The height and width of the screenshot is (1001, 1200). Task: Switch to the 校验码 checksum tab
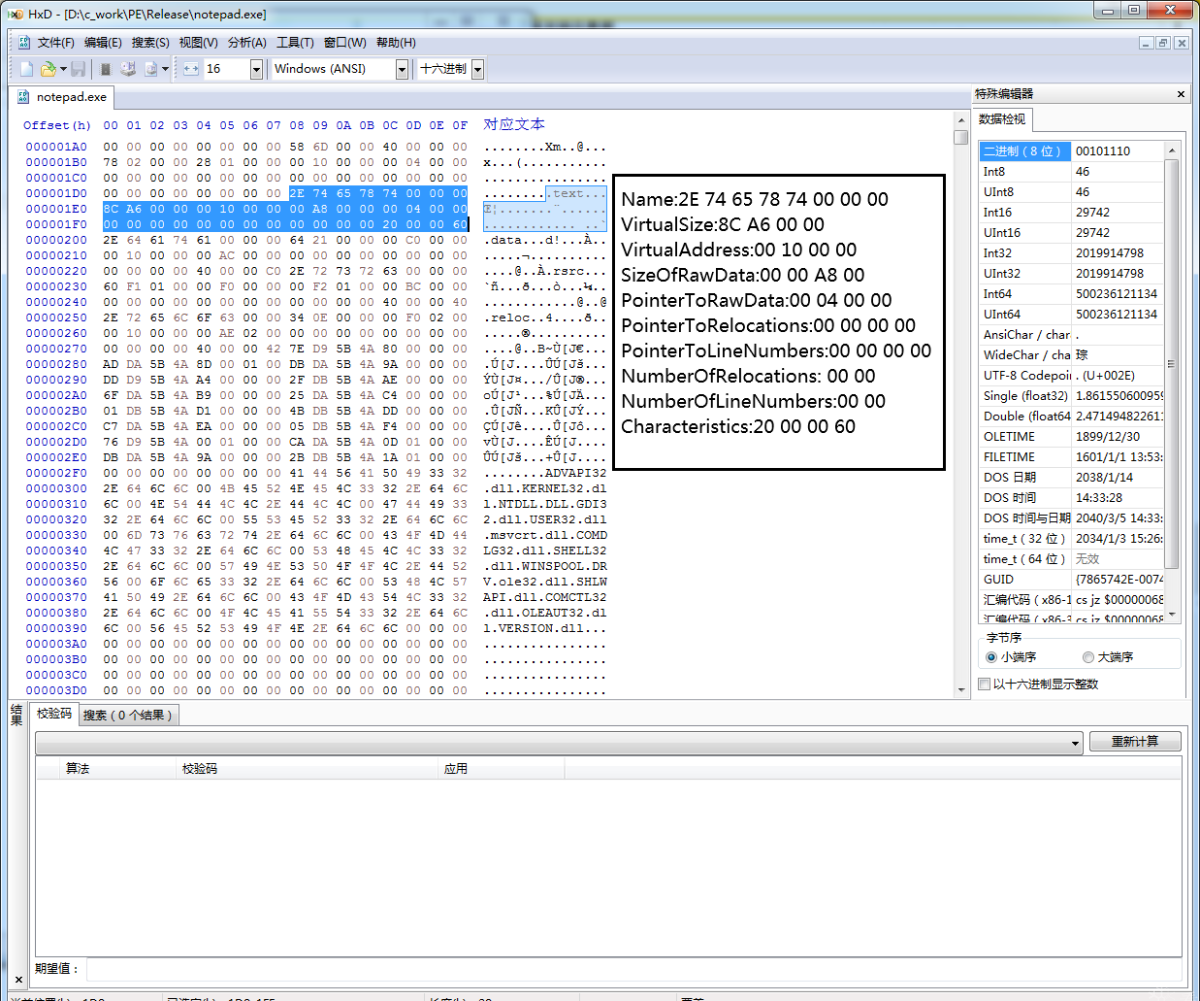[55, 714]
